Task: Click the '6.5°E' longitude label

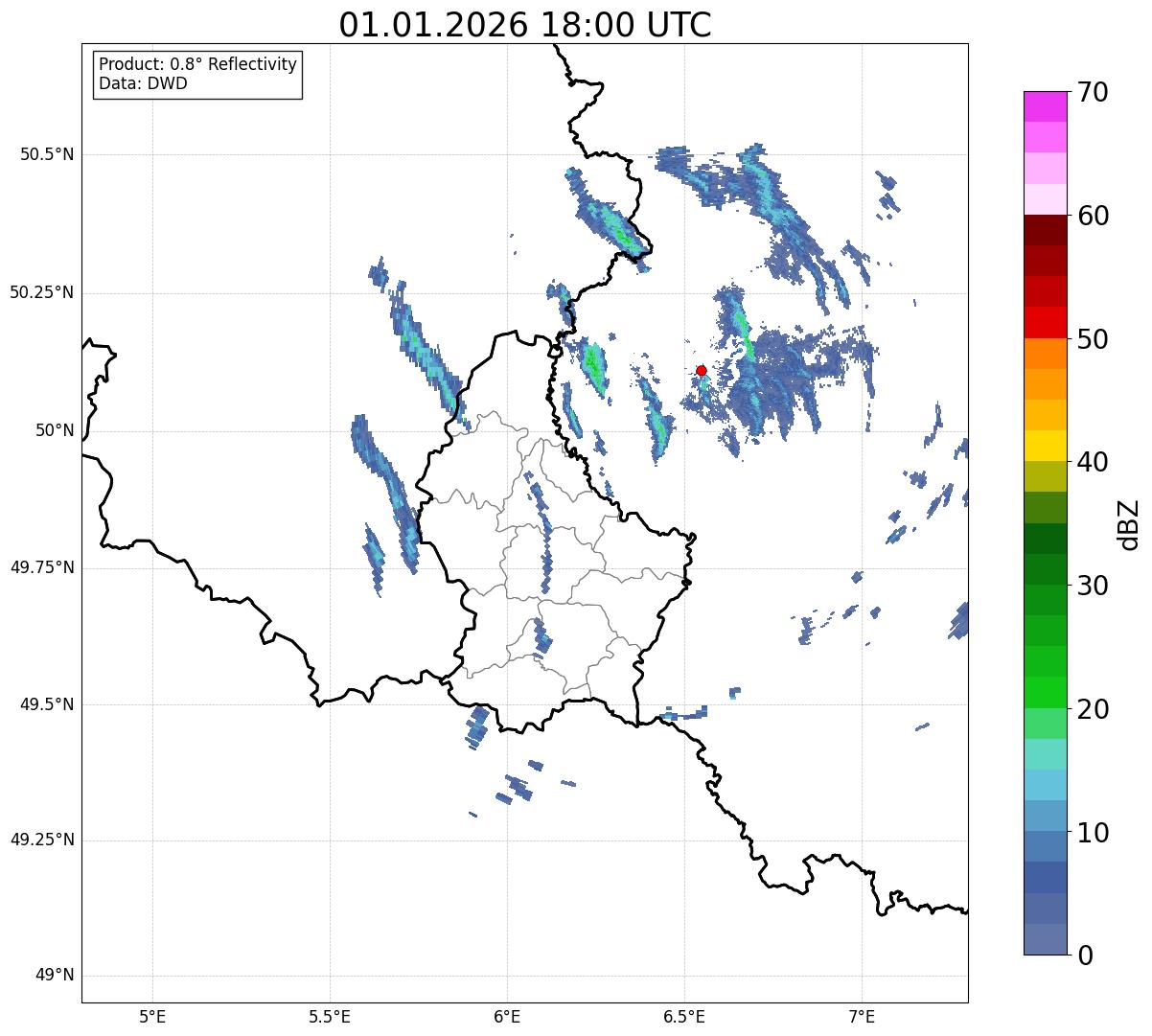Action: point(684,1017)
